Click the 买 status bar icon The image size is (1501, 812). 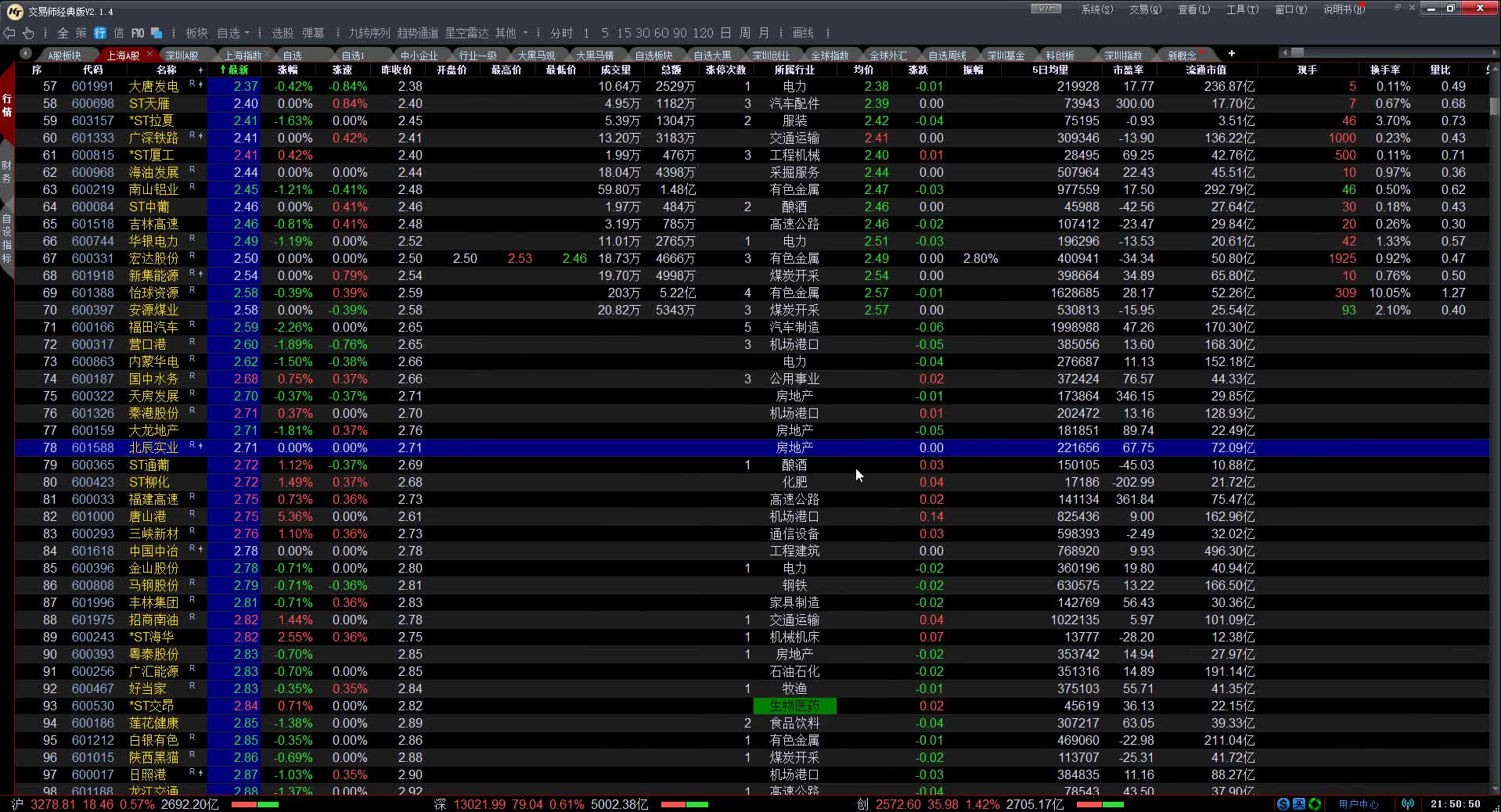pos(1299,804)
